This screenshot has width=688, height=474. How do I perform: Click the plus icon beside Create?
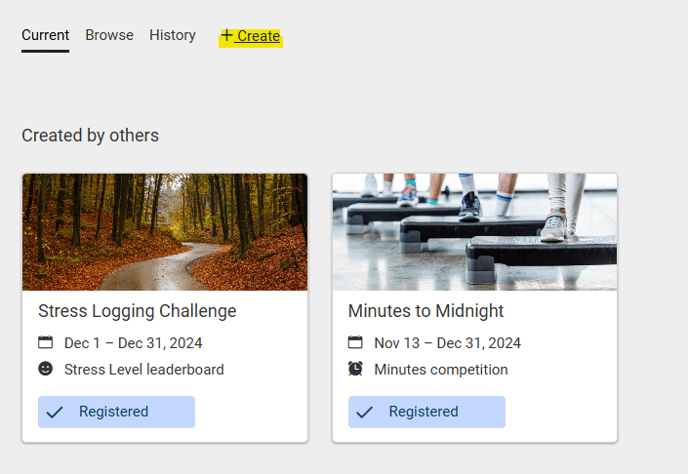227,36
